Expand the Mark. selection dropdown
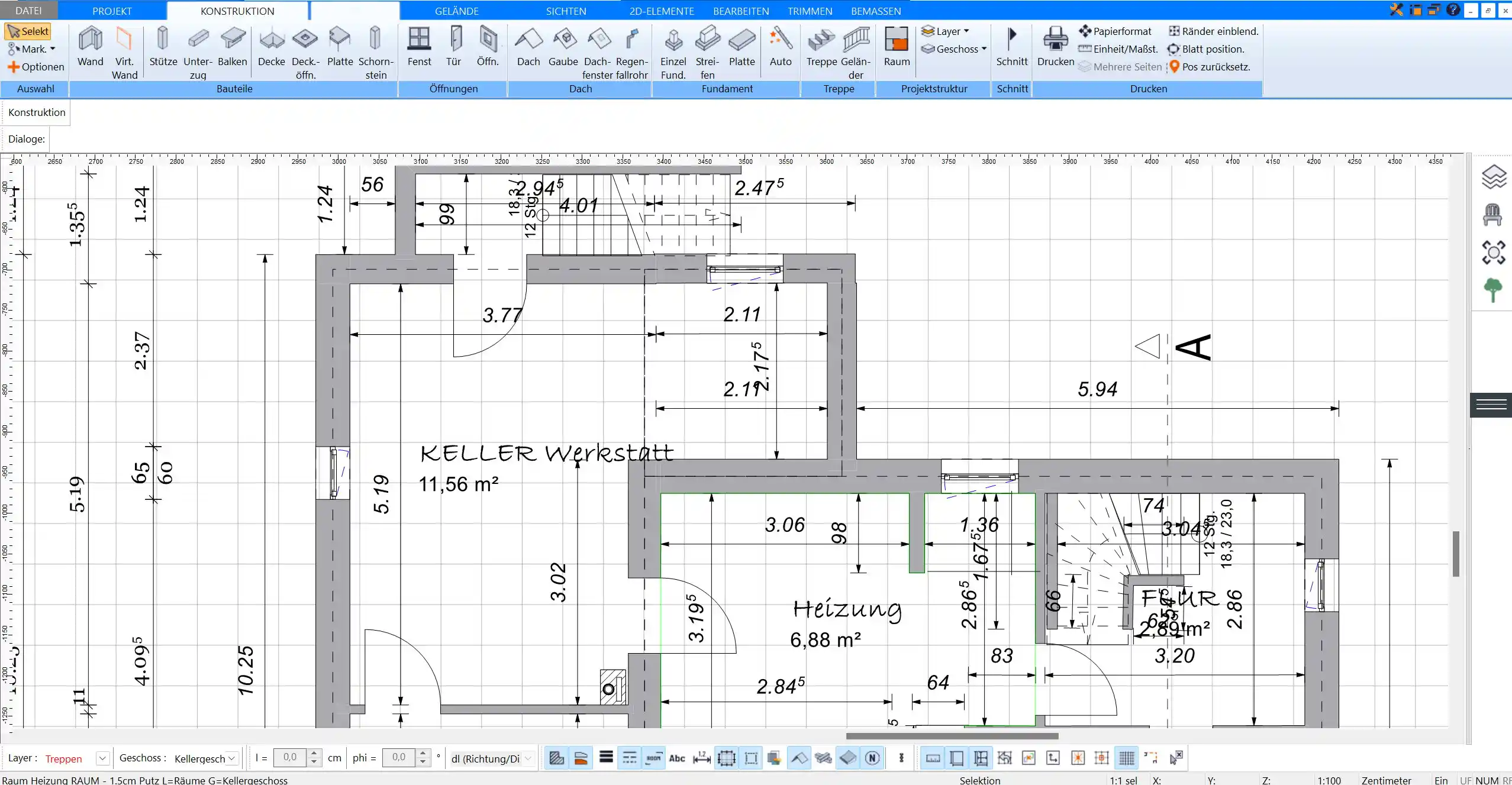The height and width of the screenshot is (785, 1512). pos(31,49)
